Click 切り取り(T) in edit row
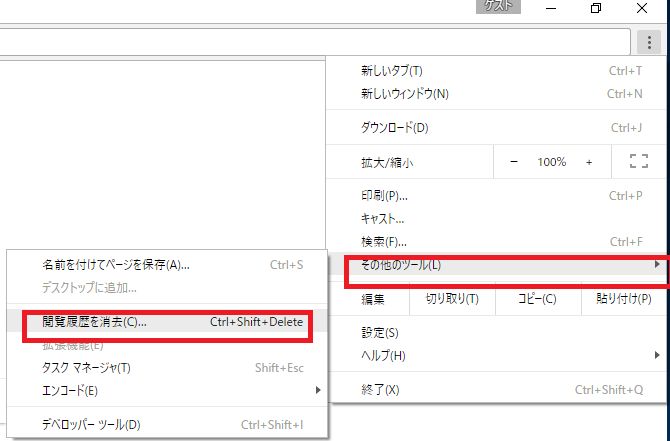Screen dimensions: 670x441 point(452,299)
